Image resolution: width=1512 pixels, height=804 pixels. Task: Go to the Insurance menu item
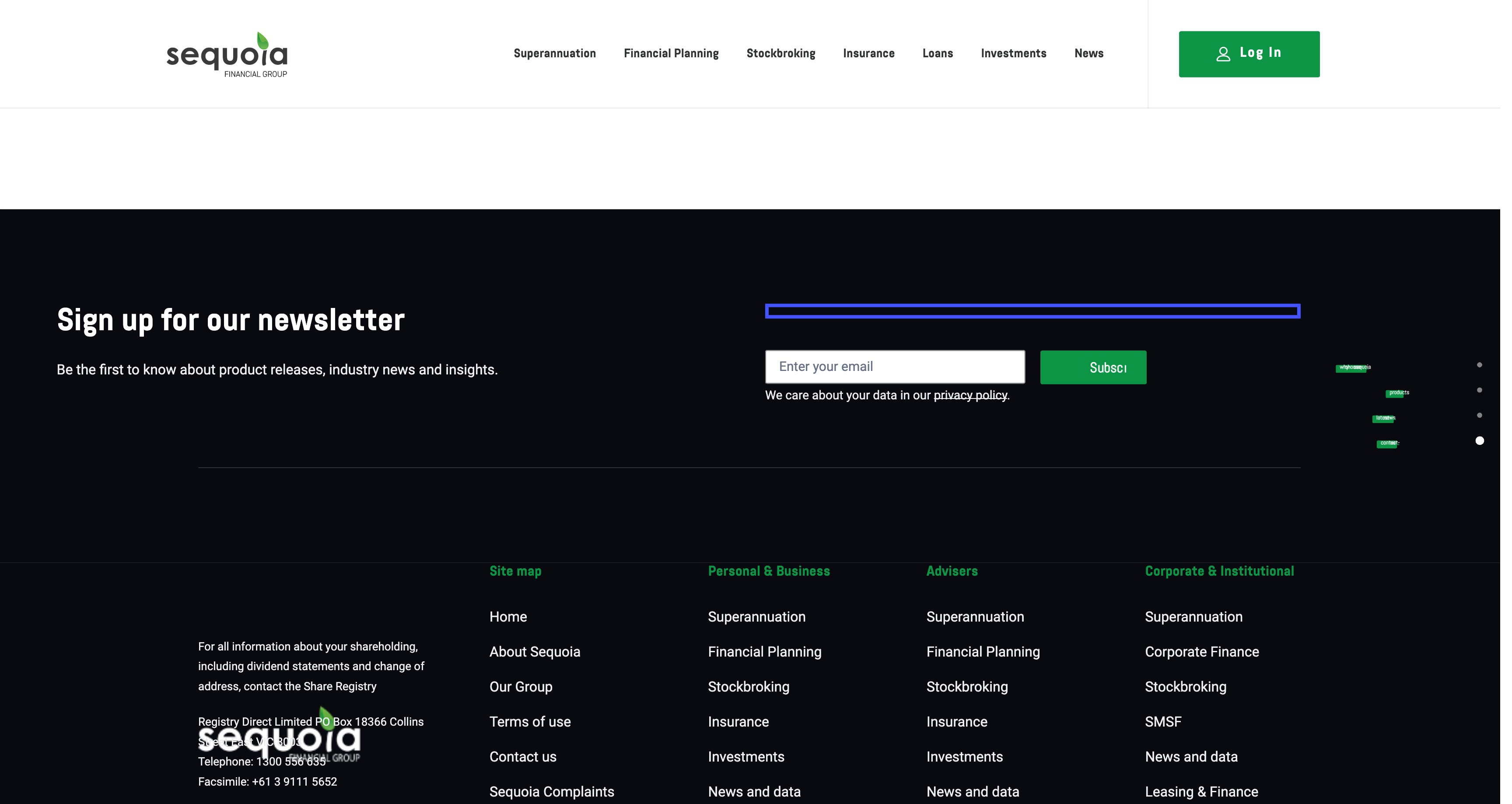pos(869,53)
